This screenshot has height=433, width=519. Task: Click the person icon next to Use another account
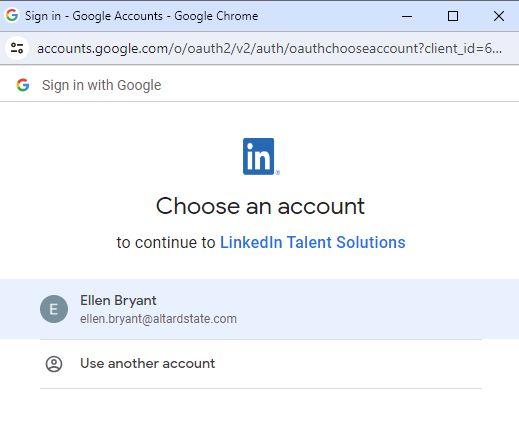point(54,364)
